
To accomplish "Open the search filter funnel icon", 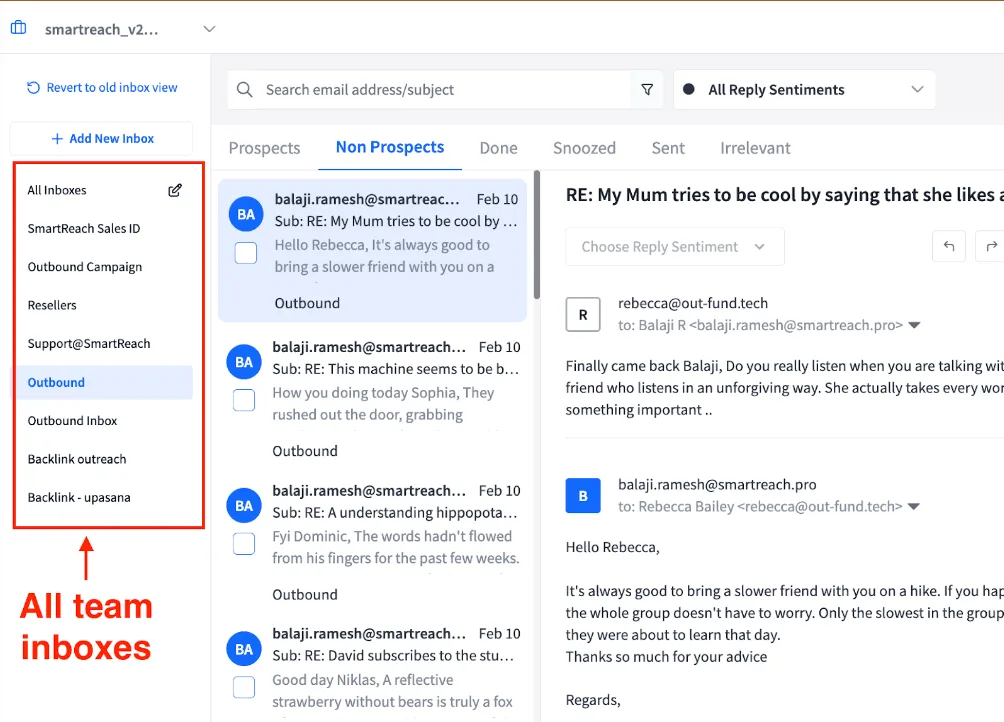I will point(647,90).
